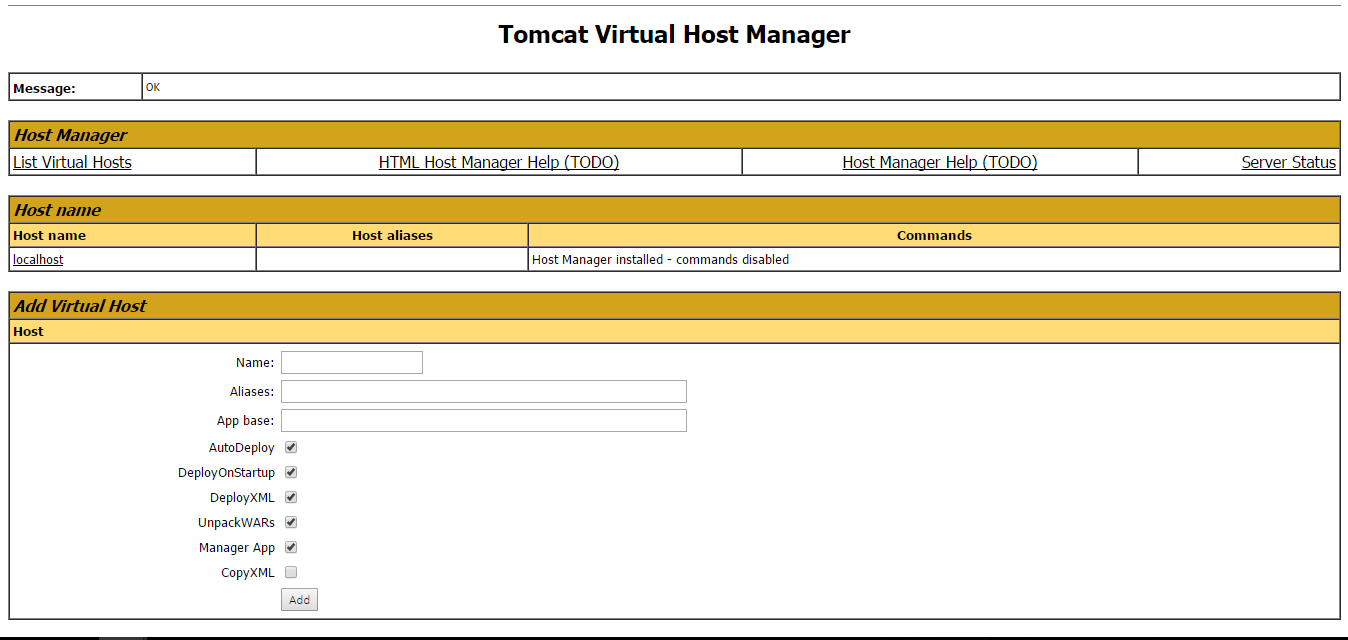Click the Message: label
The height and width of the screenshot is (640, 1348).
click(44, 88)
